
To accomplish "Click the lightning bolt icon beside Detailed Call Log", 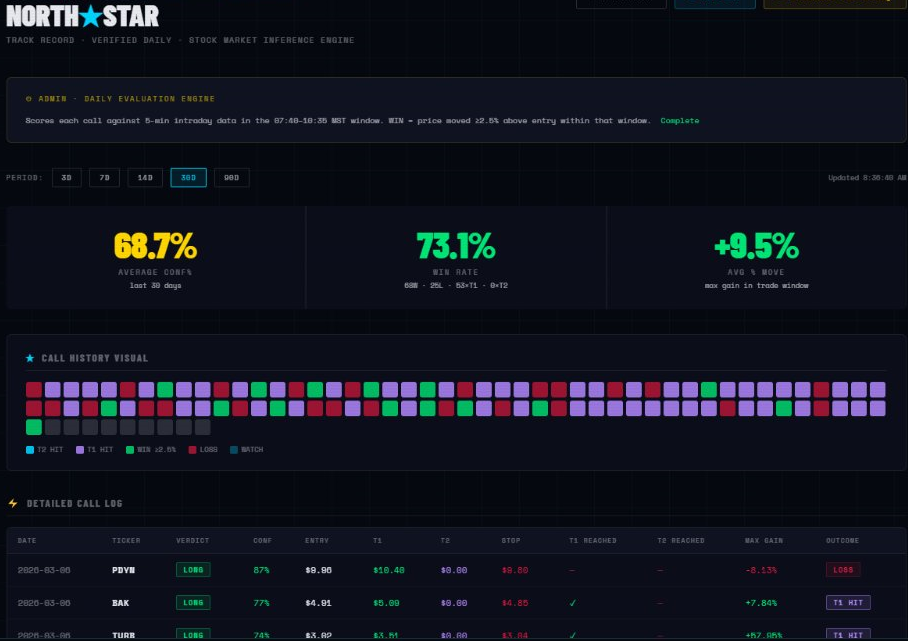I will coord(13,503).
